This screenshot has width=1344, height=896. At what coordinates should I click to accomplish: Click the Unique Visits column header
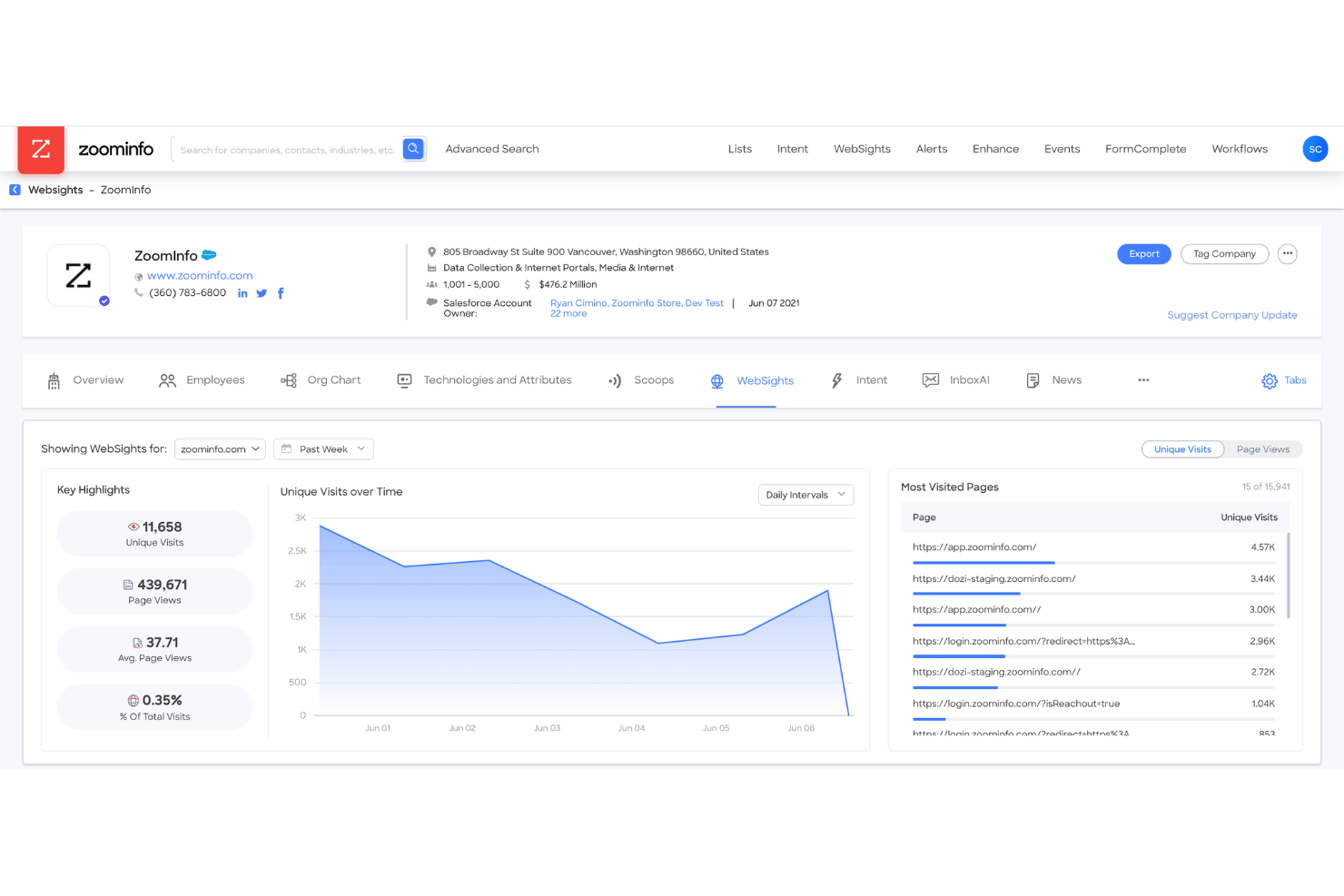point(1249,517)
